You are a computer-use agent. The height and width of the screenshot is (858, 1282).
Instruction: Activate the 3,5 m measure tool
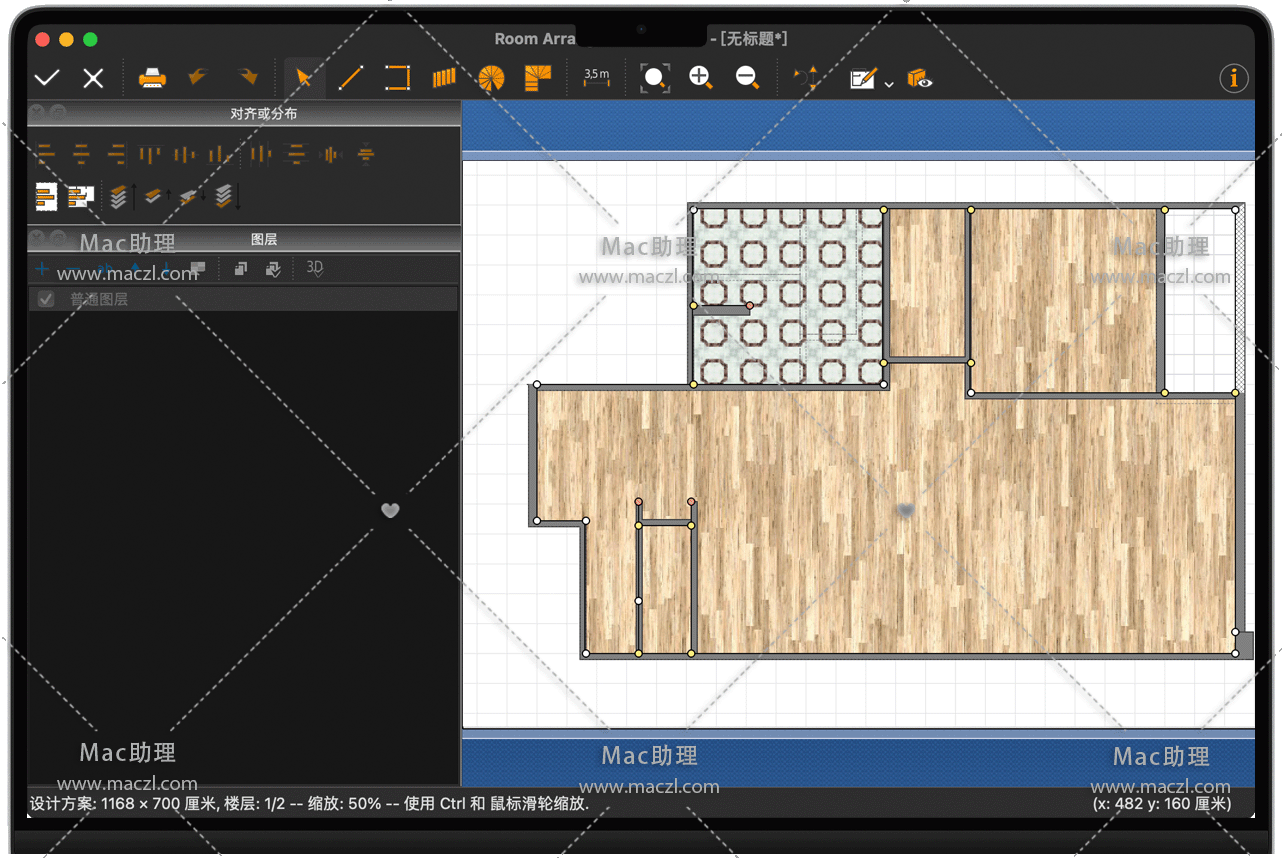click(x=597, y=78)
